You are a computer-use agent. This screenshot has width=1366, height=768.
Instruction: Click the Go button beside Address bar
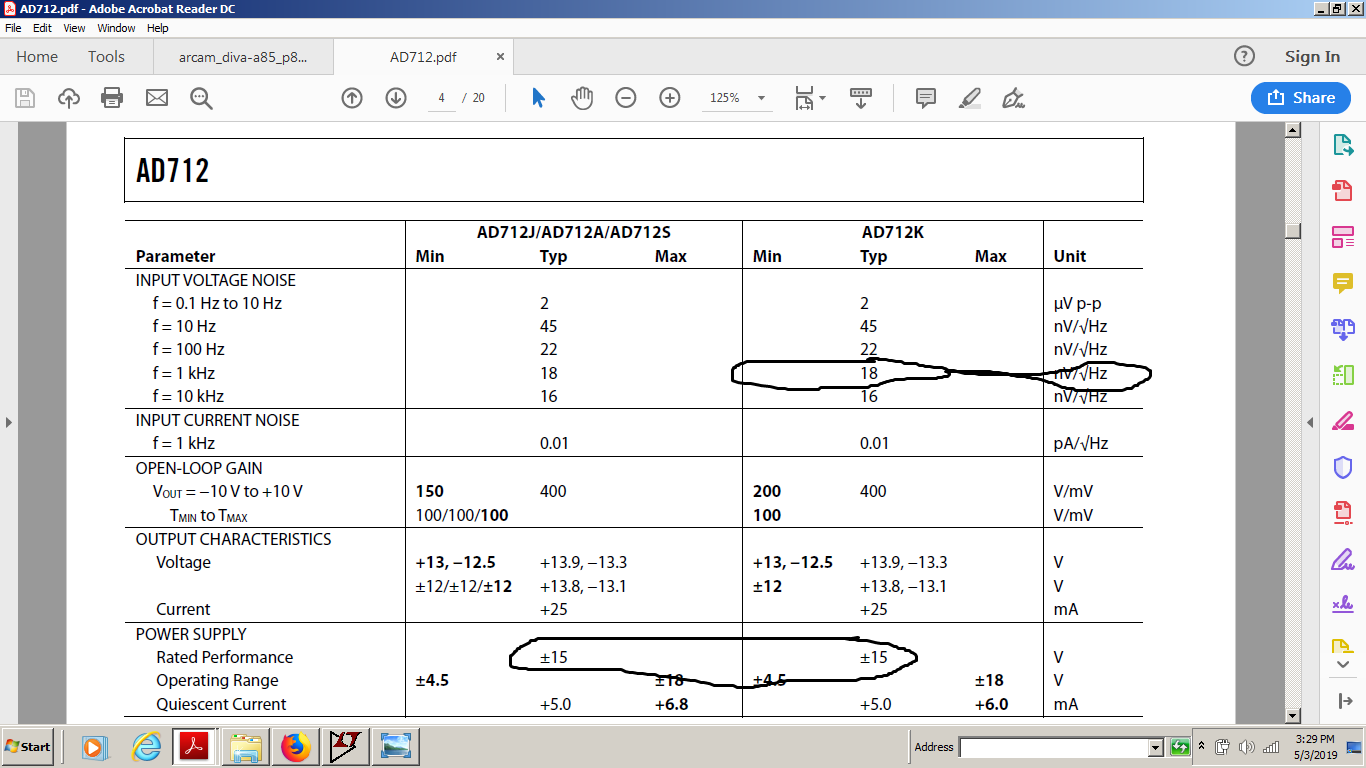point(1180,747)
